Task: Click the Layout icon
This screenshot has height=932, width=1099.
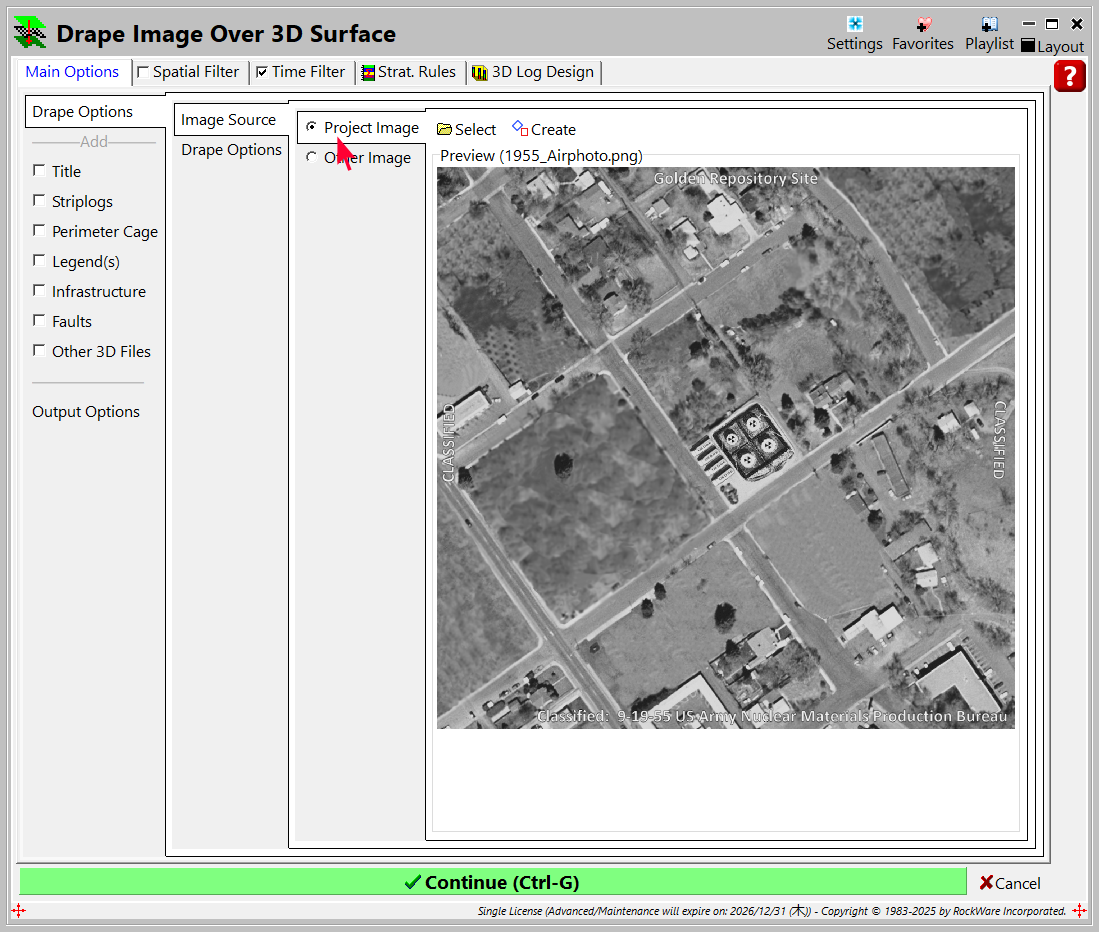Action: point(1028,47)
